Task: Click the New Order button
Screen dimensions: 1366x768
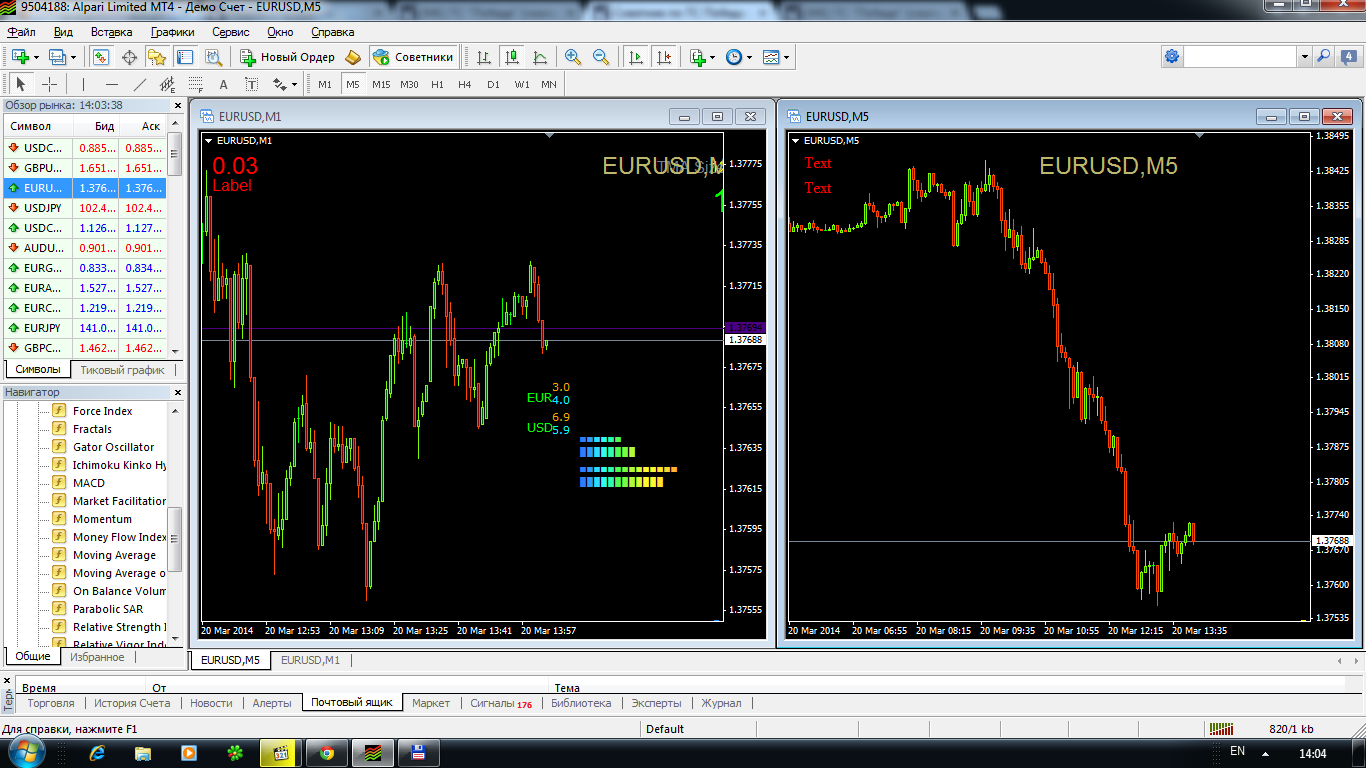Action: 287,57
